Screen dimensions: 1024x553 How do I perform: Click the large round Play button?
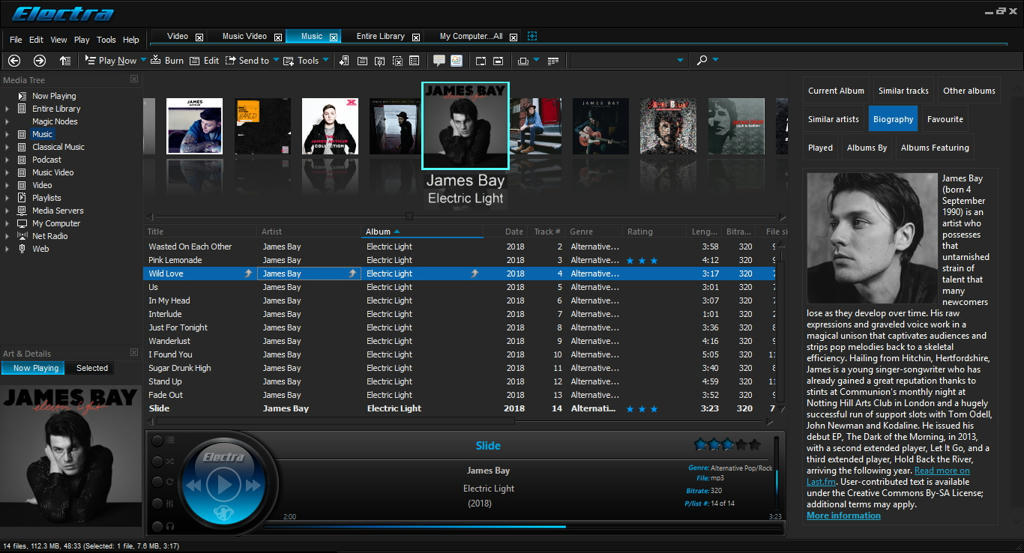(223, 484)
